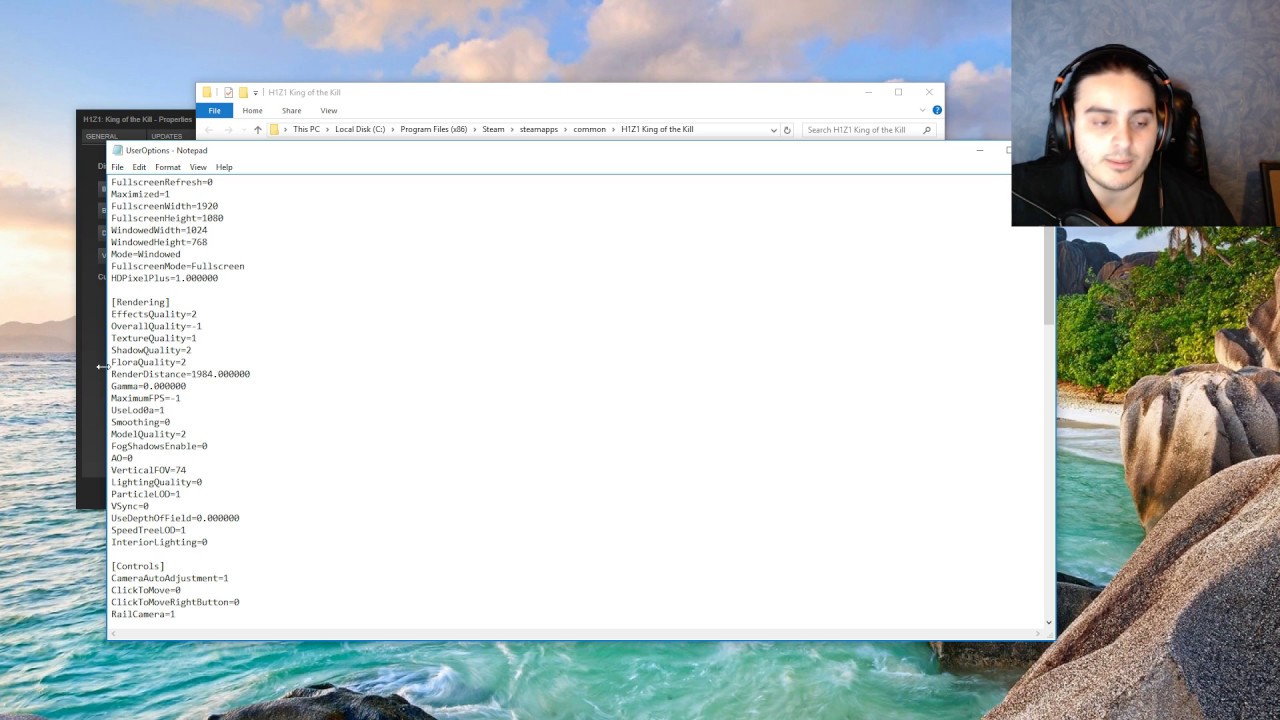Open Notepad's Format menu
The image size is (1280, 720).
click(168, 167)
